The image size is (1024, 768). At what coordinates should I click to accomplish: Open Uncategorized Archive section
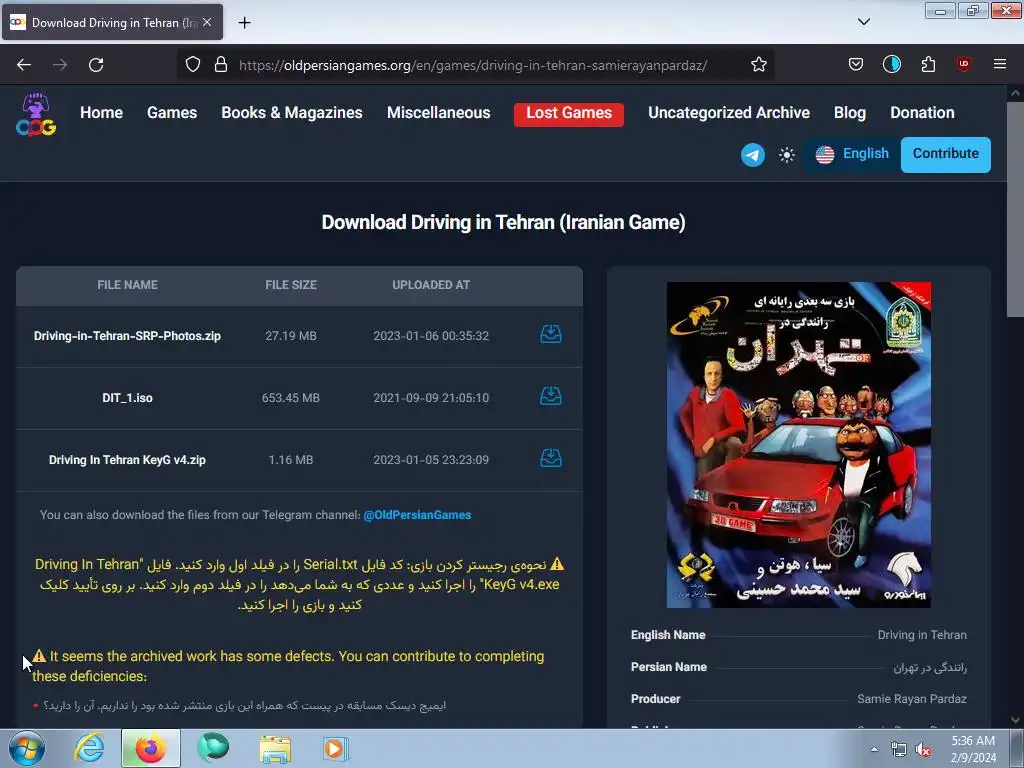[729, 113]
